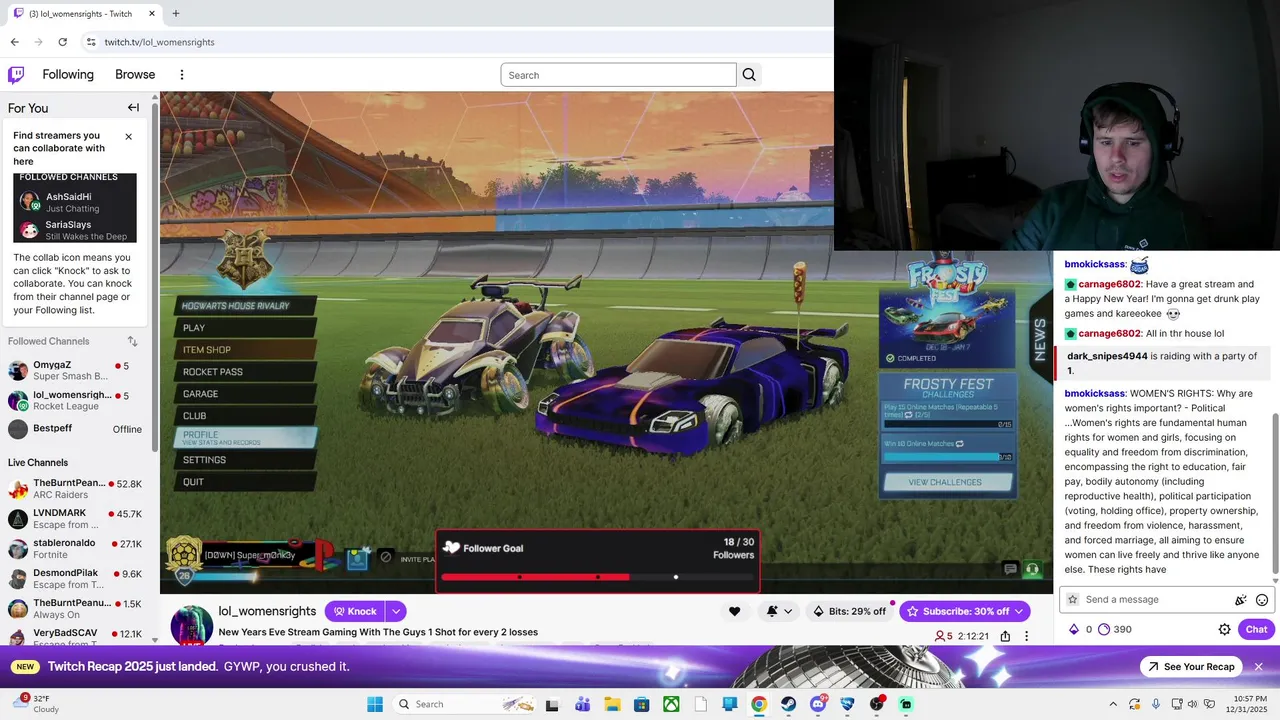The width and height of the screenshot is (1280, 720).
Task: Select ITEM SHOP in game menu
Action: coord(245,350)
